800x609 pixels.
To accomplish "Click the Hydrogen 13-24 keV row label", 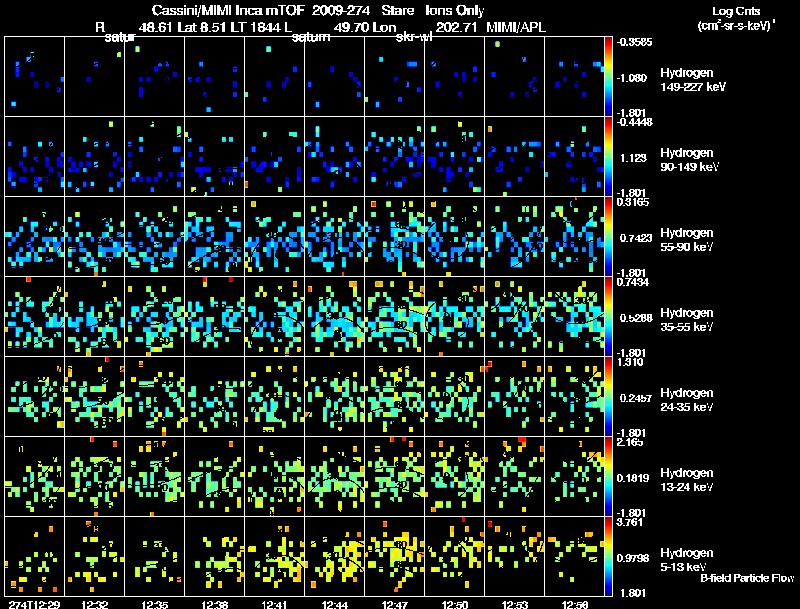I will (x=687, y=480).
